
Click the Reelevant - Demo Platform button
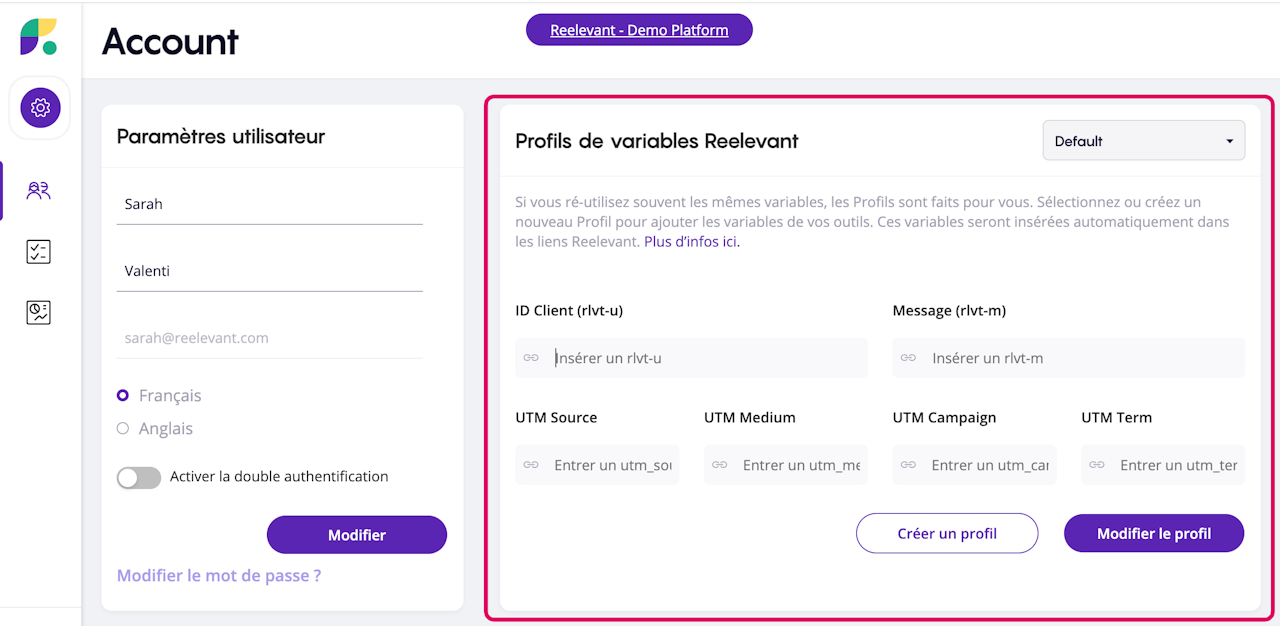[x=639, y=30]
